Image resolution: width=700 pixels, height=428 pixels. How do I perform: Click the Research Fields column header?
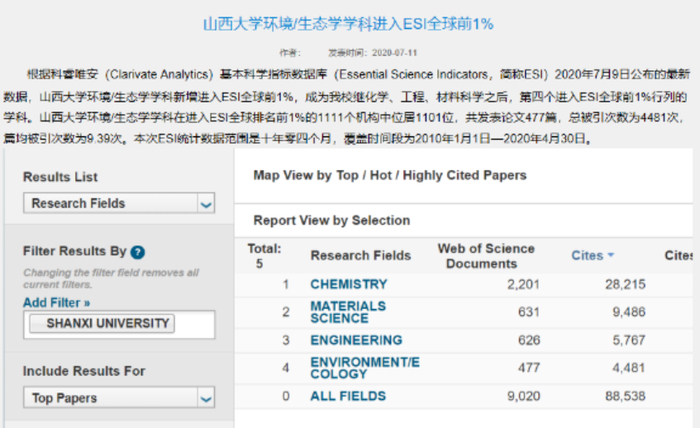click(360, 256)
